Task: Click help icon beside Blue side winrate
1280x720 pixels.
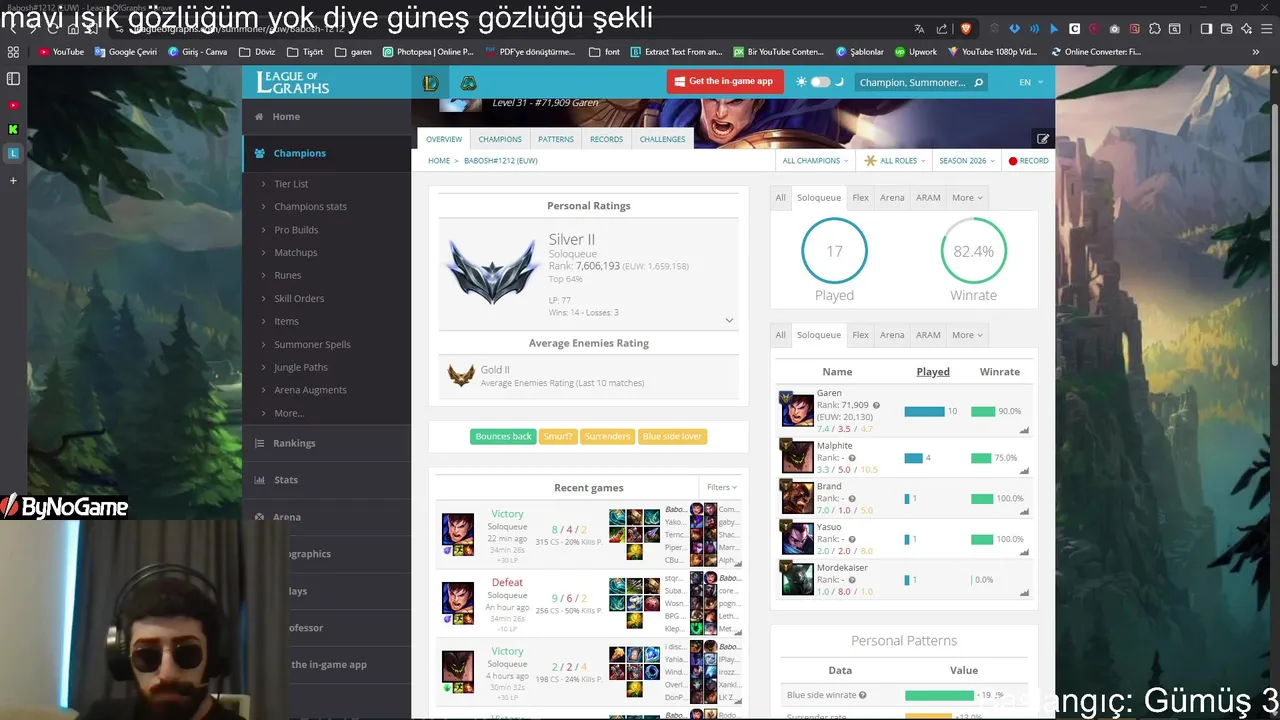Action: click(862, 695)
